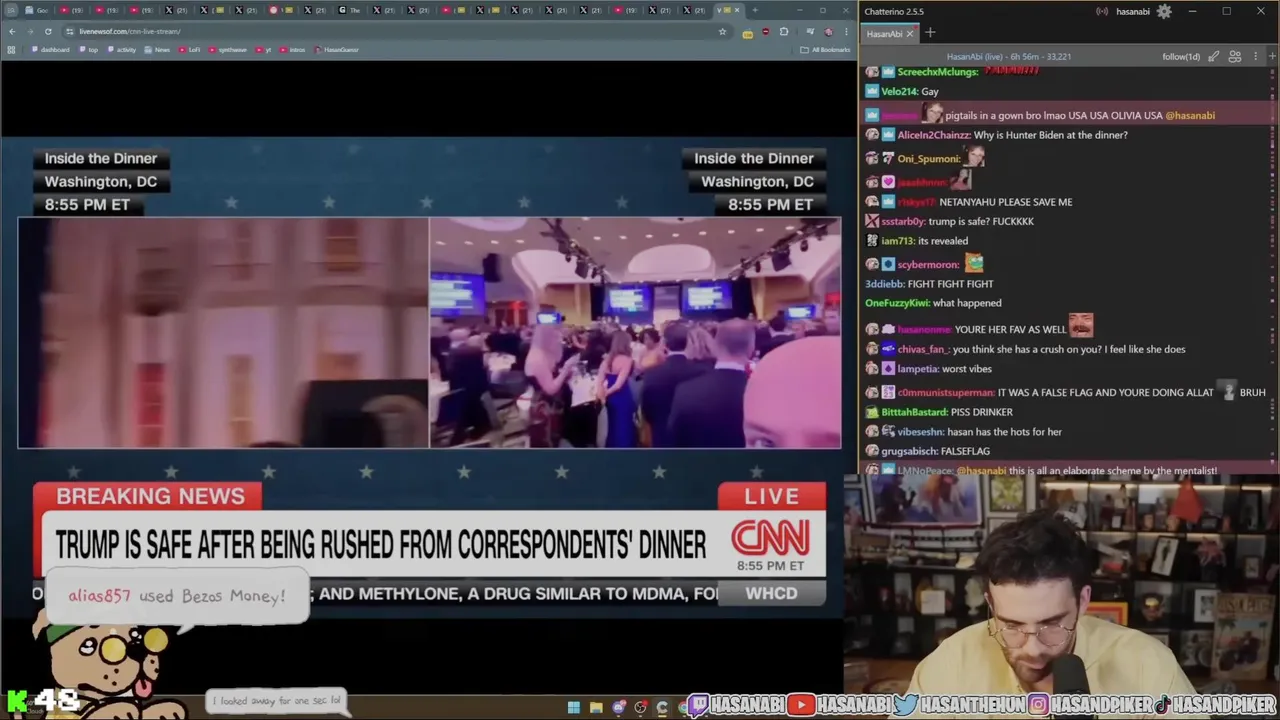The width and height of the screenshot is (1280, 720).
Task: Click the yellow extension icon in Chrome toolbar
Action: pos(747,32)
